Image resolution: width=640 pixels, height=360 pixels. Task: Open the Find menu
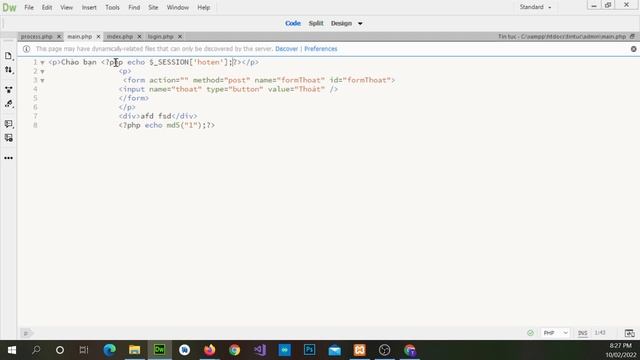pos(134,7)
